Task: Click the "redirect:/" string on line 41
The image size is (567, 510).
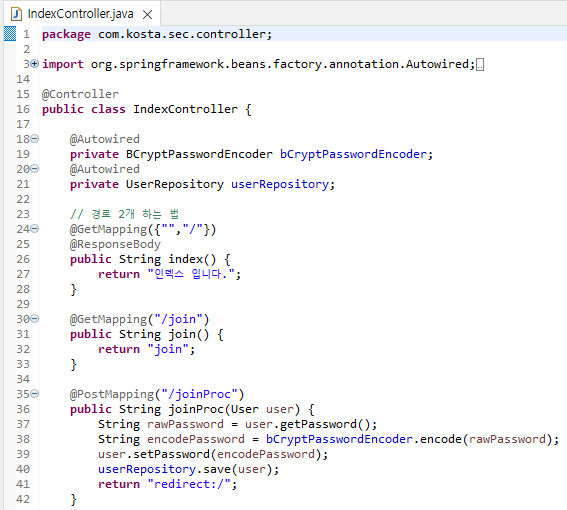Action: pyautogui.click(x=188, y=484)
